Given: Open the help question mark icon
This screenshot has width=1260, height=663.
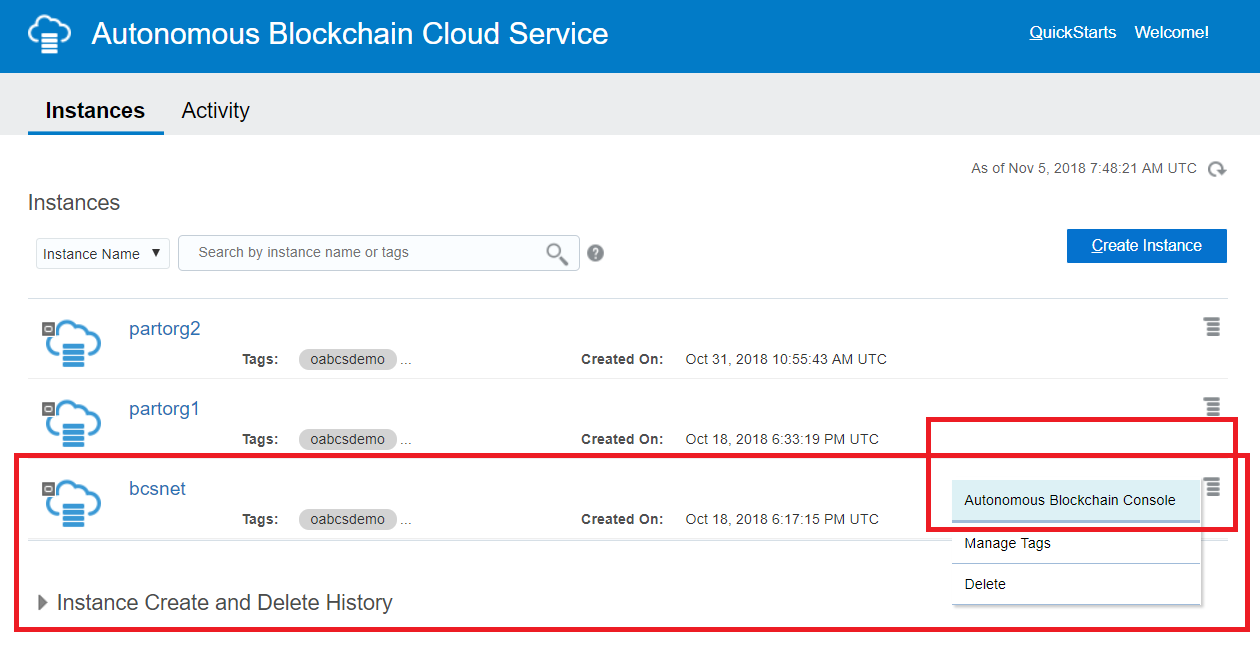Looking at the screenshot, I should [595, 253].
